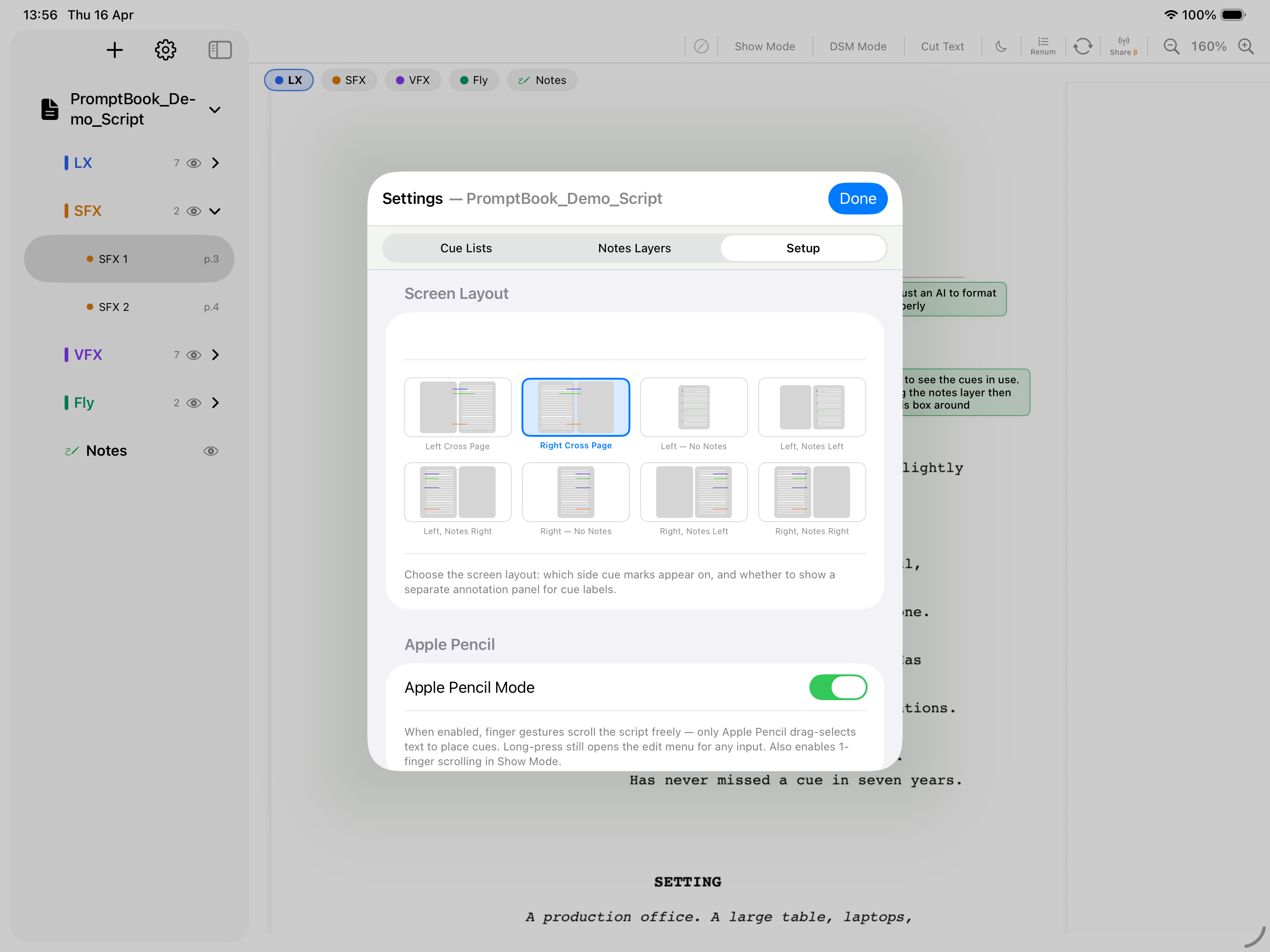Toggle visibility of the Notes layer
Viewport: 1270px width, 952px height.
click(211, 451)
